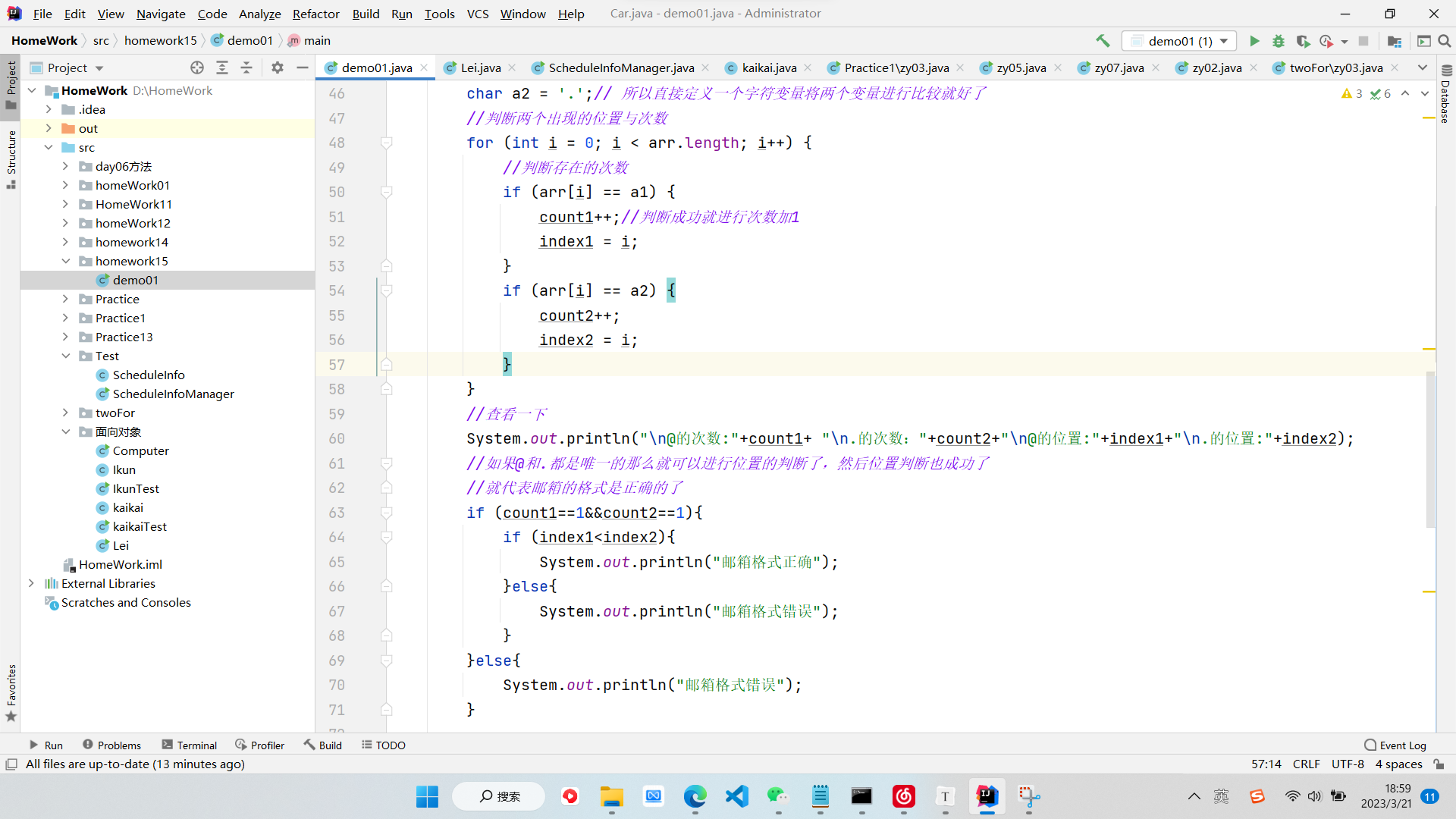Click the Search Everywhere magnifier icon
The image size is (1456, 819).
pos(1445,41)
